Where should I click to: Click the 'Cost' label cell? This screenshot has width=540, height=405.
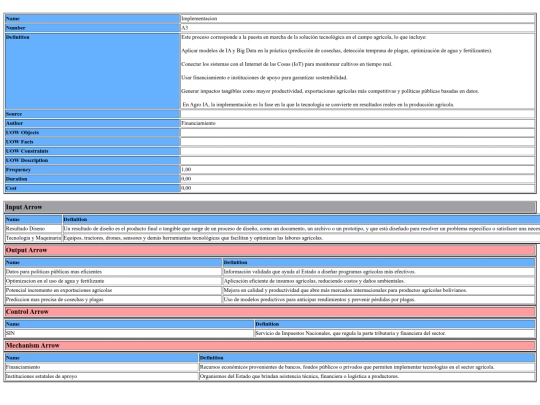pyautogui.click(x=92, y=188)
